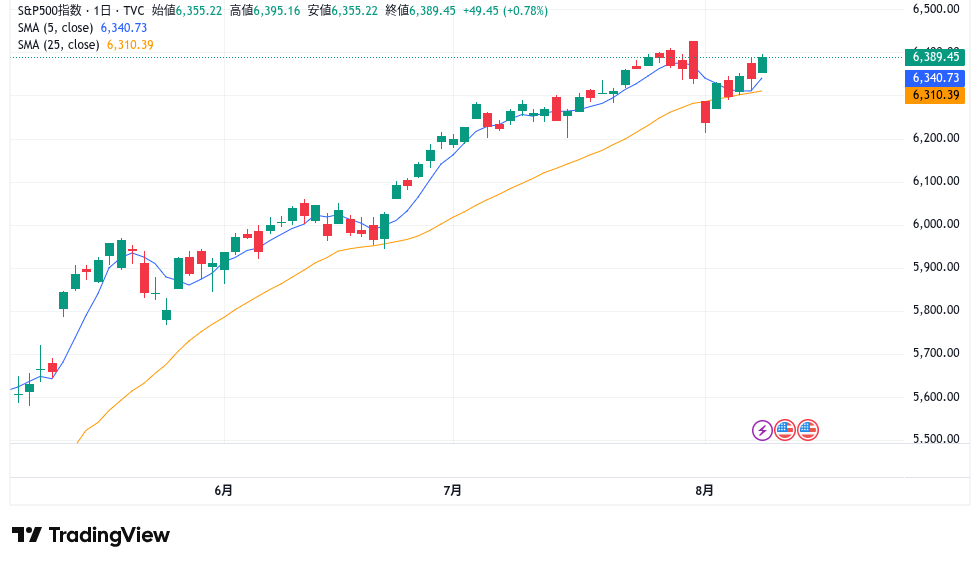Click the blue 6,340.73 SMA price label
Viewport: 980px width, 565px height.
tap(935, 78)
